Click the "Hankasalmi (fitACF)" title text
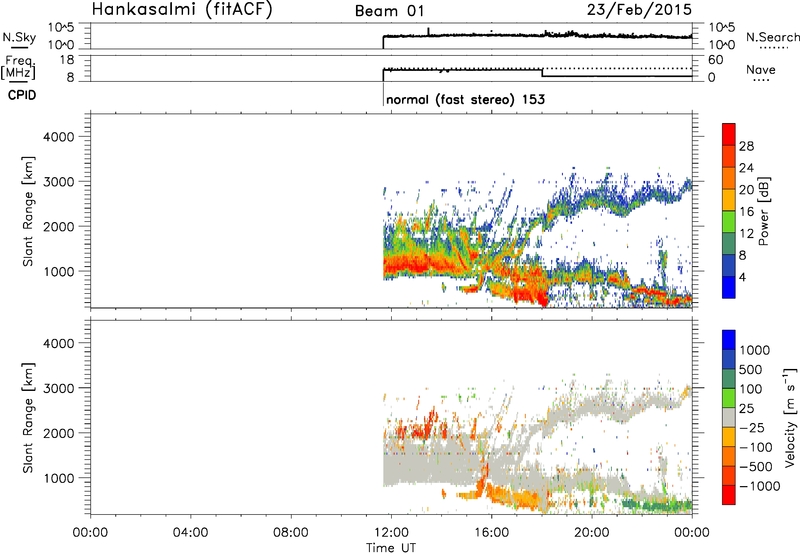The width and height of the screenshot is (800, 554). pos(181,10)
